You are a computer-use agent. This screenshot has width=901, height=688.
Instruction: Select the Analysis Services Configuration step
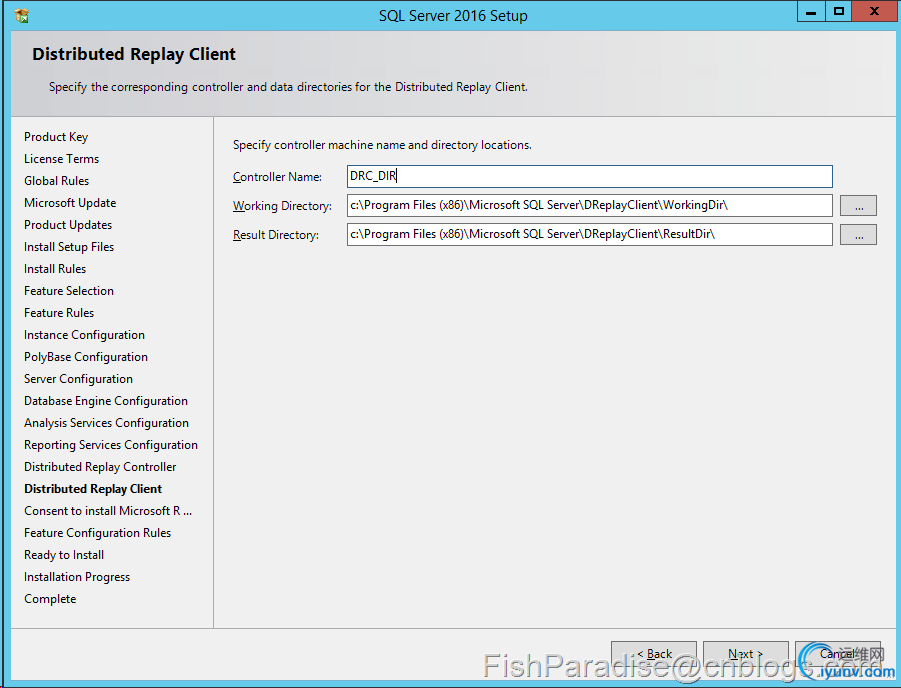tap(106, 423)
